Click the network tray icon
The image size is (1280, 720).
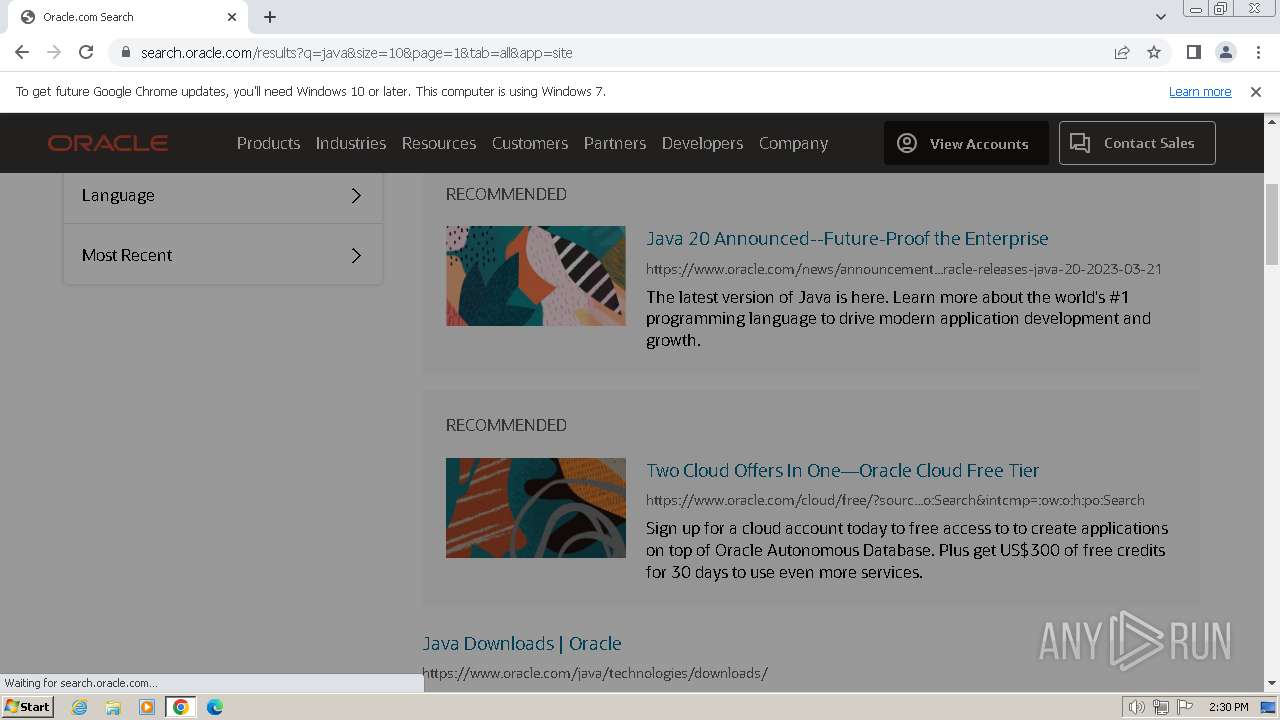click(x=1161, y=707)
